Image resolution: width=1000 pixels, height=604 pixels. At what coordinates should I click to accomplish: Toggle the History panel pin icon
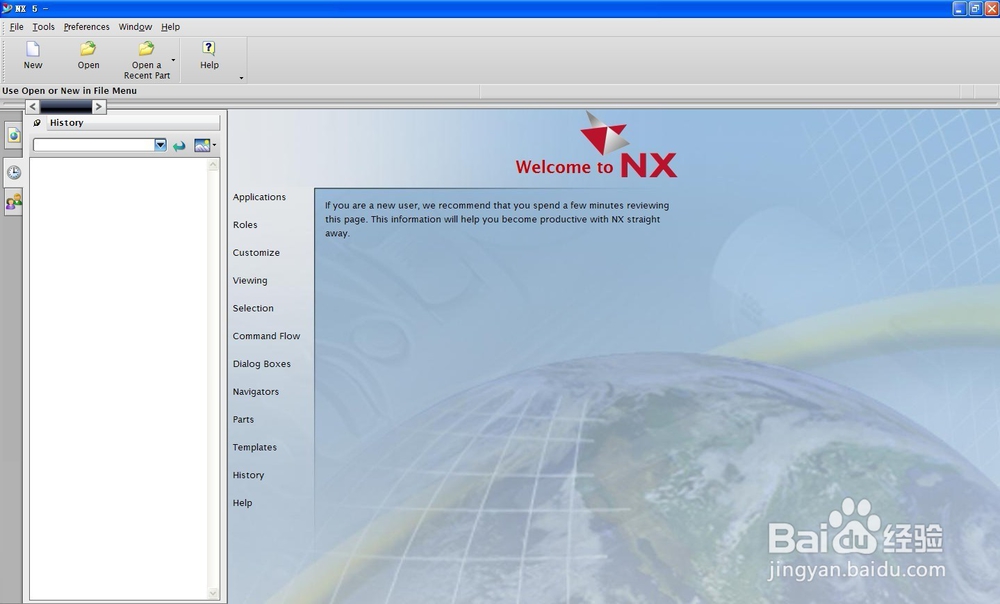(37, 122)
